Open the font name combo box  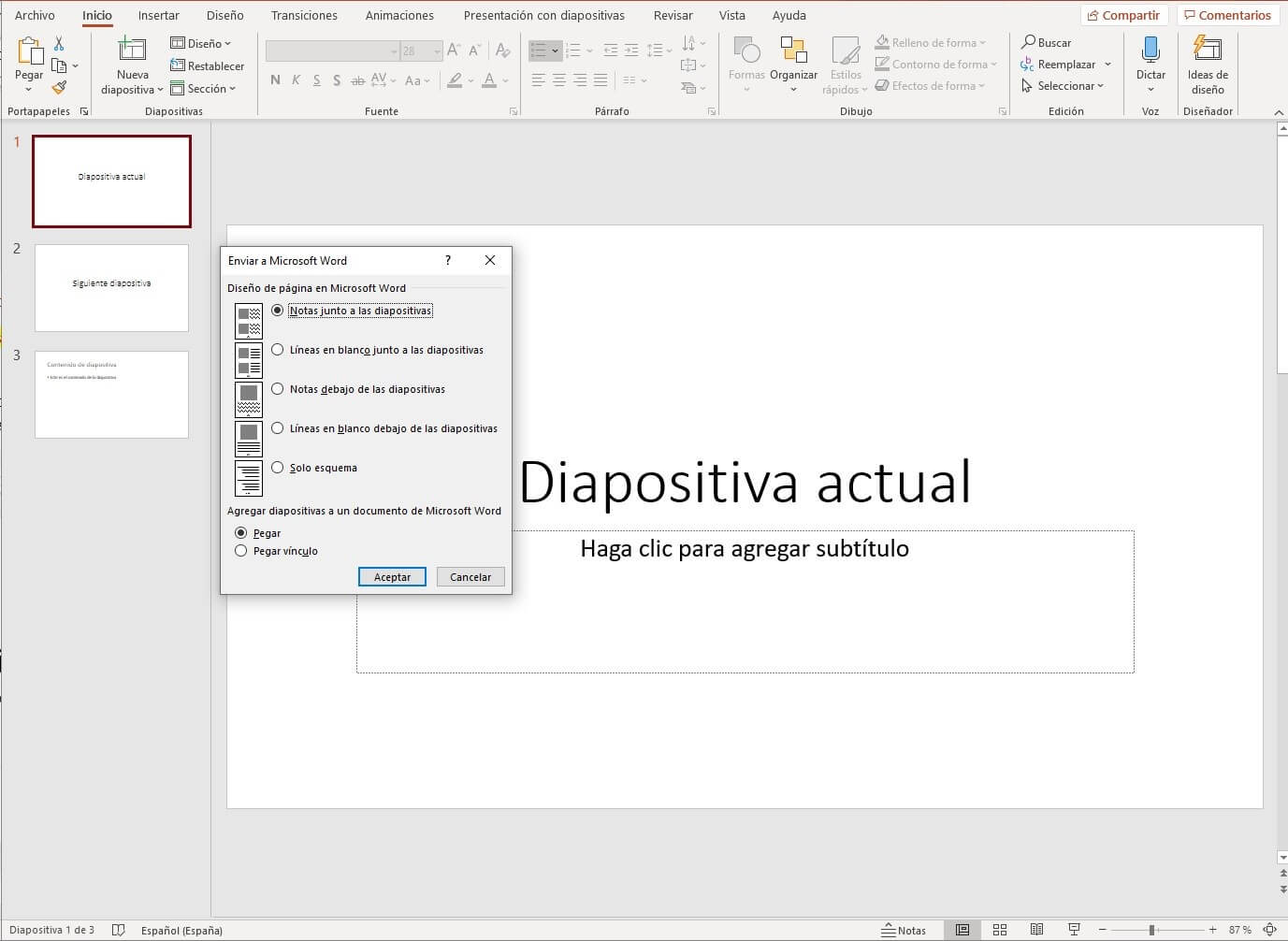coord(333,51)
